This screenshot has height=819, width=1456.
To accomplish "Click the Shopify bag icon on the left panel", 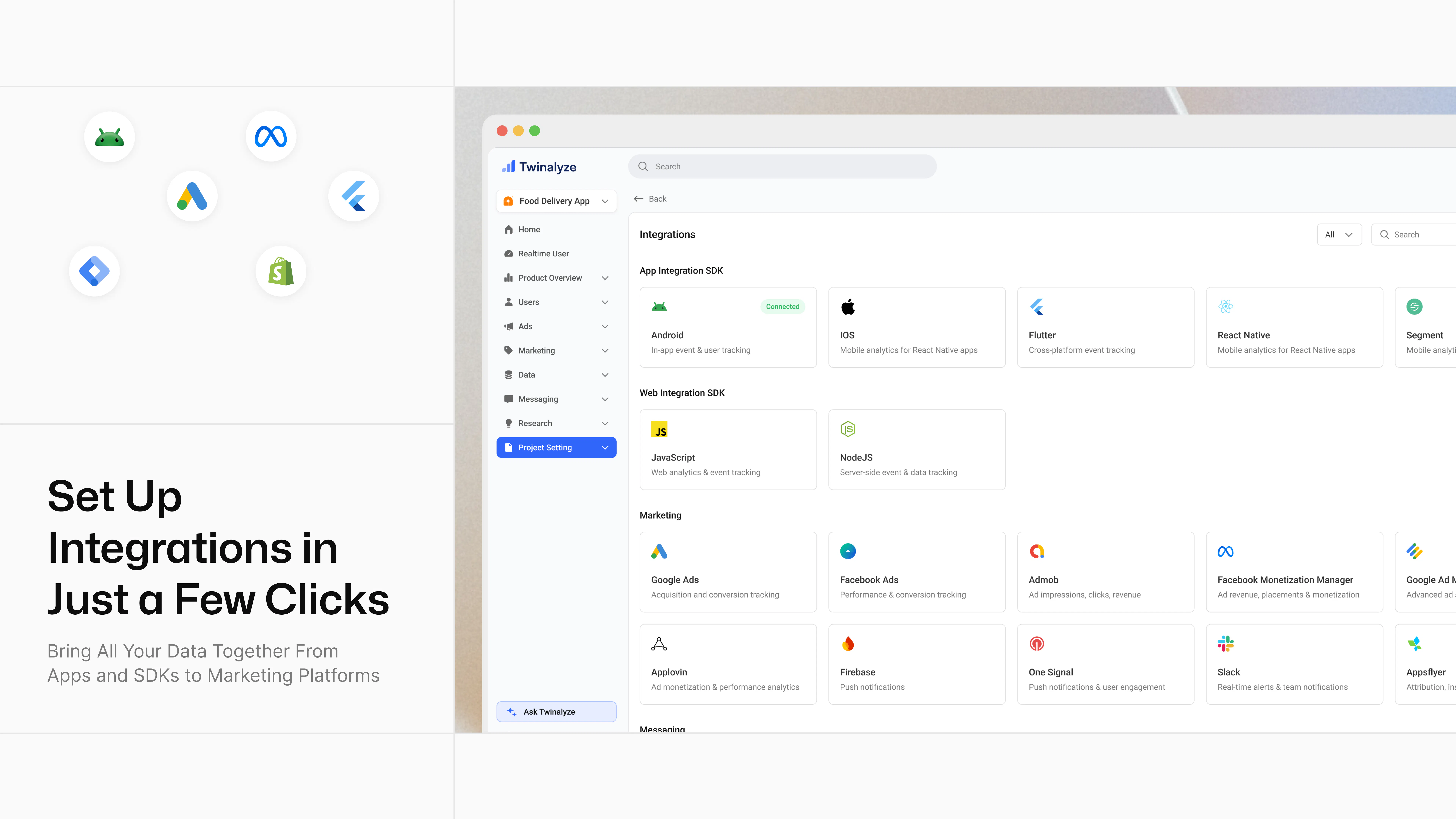I will (x=281, y=271).
